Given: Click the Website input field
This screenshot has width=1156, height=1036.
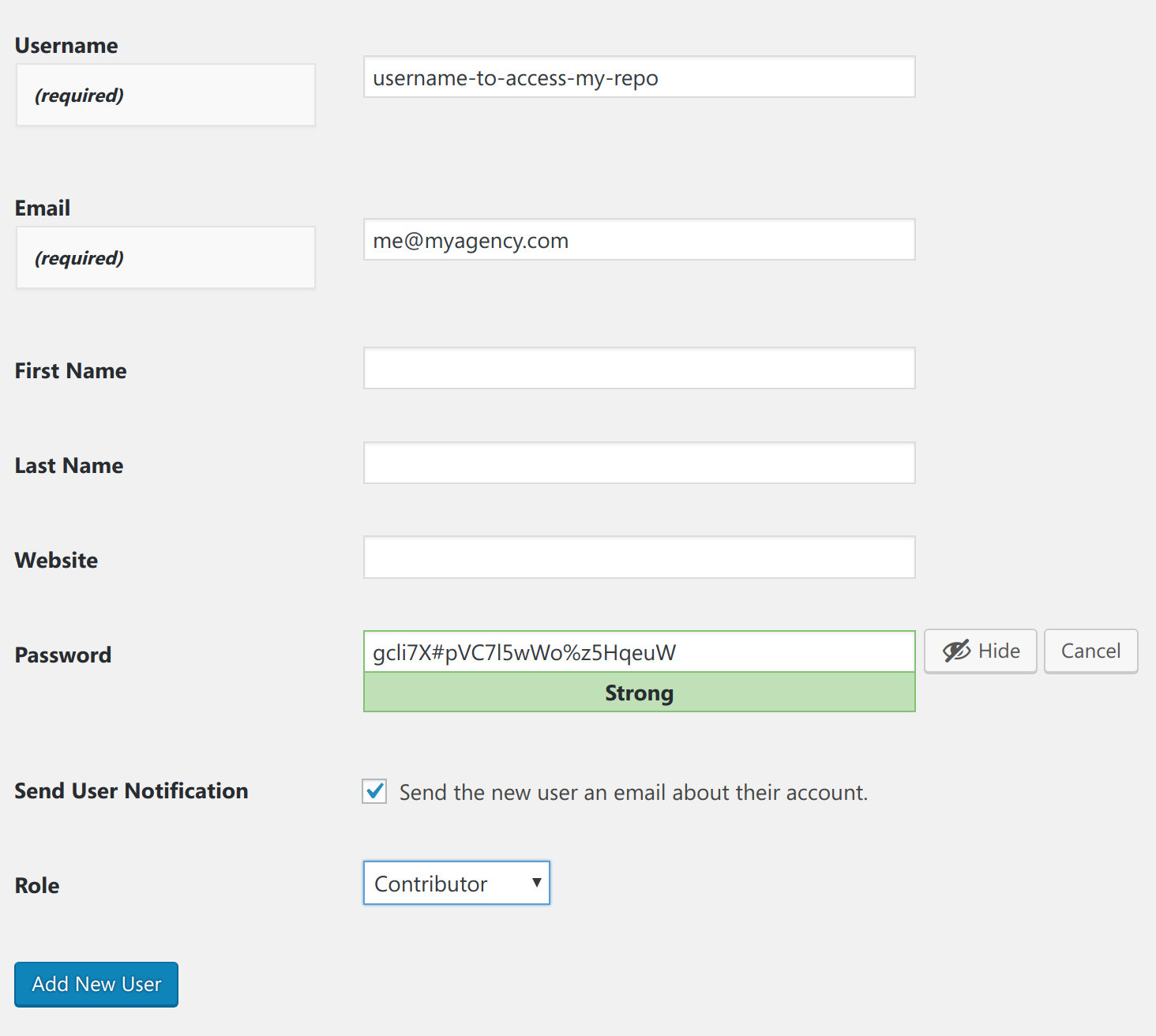Looking at the screenshot, I should pyautogui.click(x=639, y=557).
